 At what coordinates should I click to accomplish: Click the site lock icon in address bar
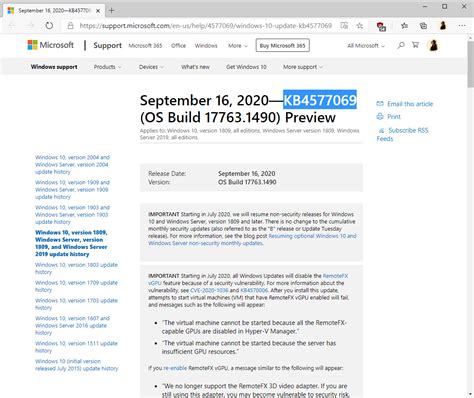70,26
